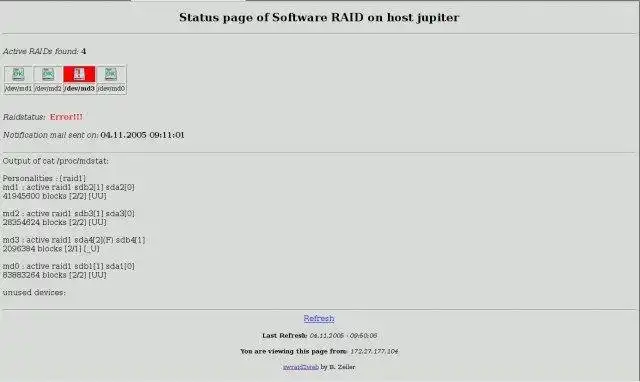Select the /dev/md2 label
Image resolution: width=640 pixels, height=382 pixels.
[x=48, y=89]
